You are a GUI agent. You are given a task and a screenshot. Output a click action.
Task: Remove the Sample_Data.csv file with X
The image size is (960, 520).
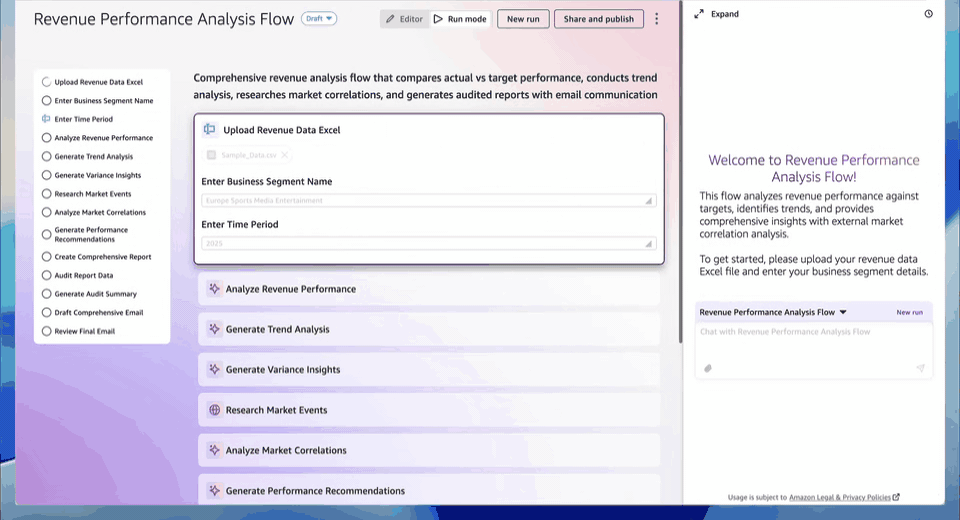pos(285,155)
